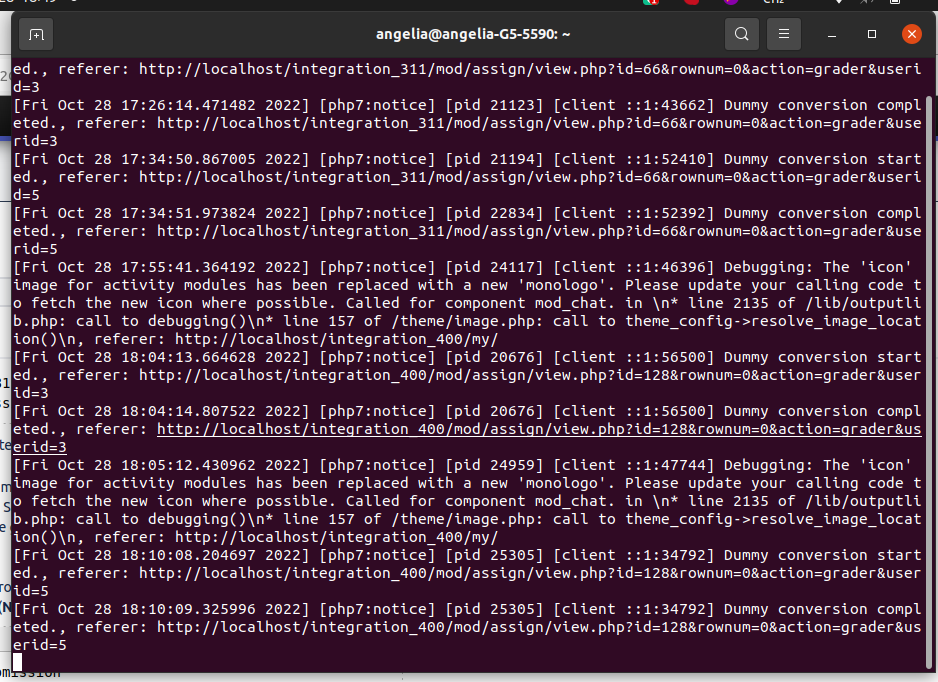Image resolution: width=938 pixels, height=682 pixels.
Task: Click the text [pid 21123]
Action: click(x=494, y=105)
